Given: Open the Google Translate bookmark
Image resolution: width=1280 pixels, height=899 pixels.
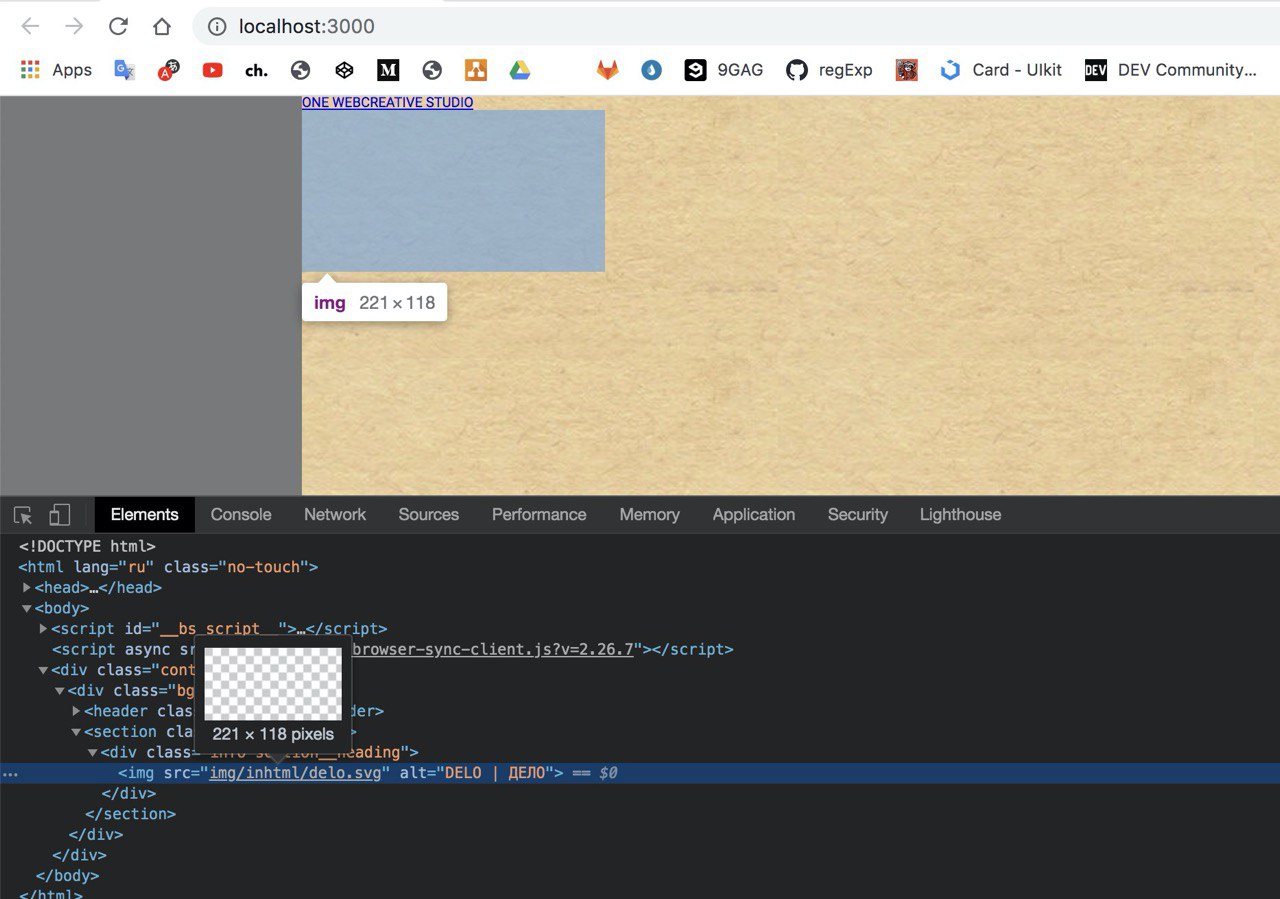Looking at the screenshot, I should (124, 70).
